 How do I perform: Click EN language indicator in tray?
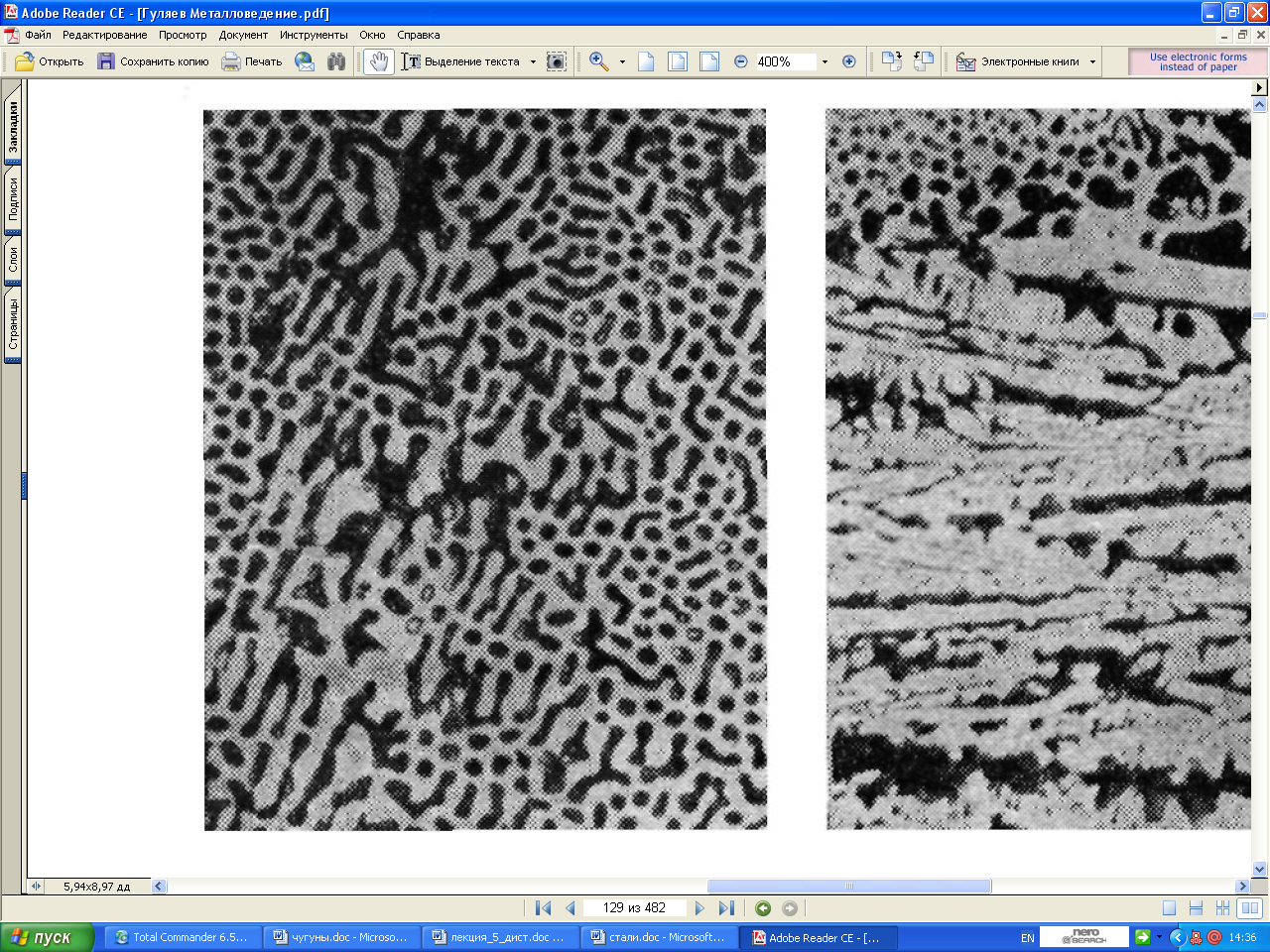(1028, 937)
